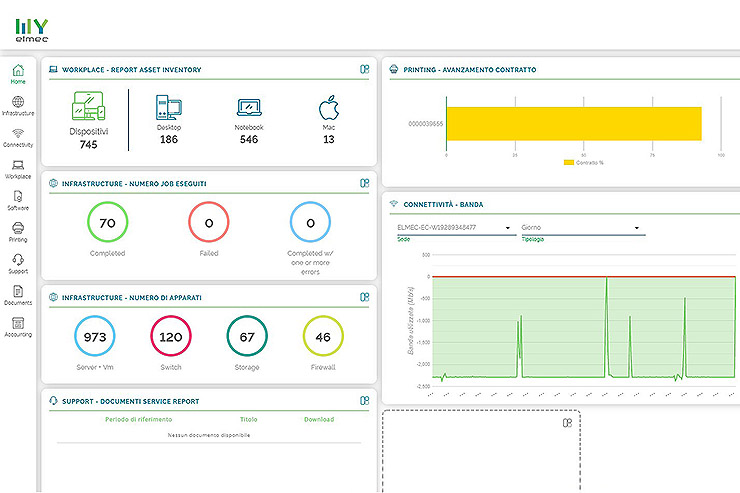740x493 pixels.
Task: Open Infrastructure from the sidebar
Action: tap(18, 106)
